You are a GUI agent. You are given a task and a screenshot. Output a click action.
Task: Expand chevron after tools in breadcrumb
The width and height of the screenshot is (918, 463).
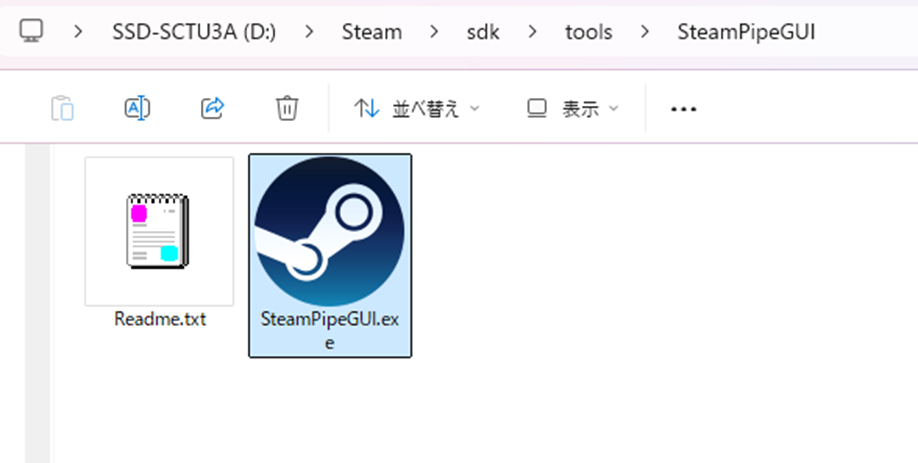[645, 32]
